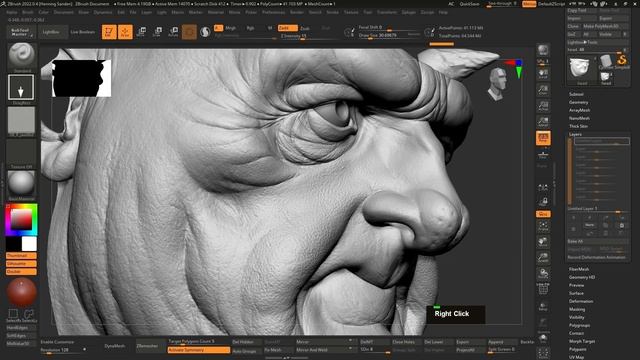
Task: Open the Texture Off selector
Action: coord(21,152)
